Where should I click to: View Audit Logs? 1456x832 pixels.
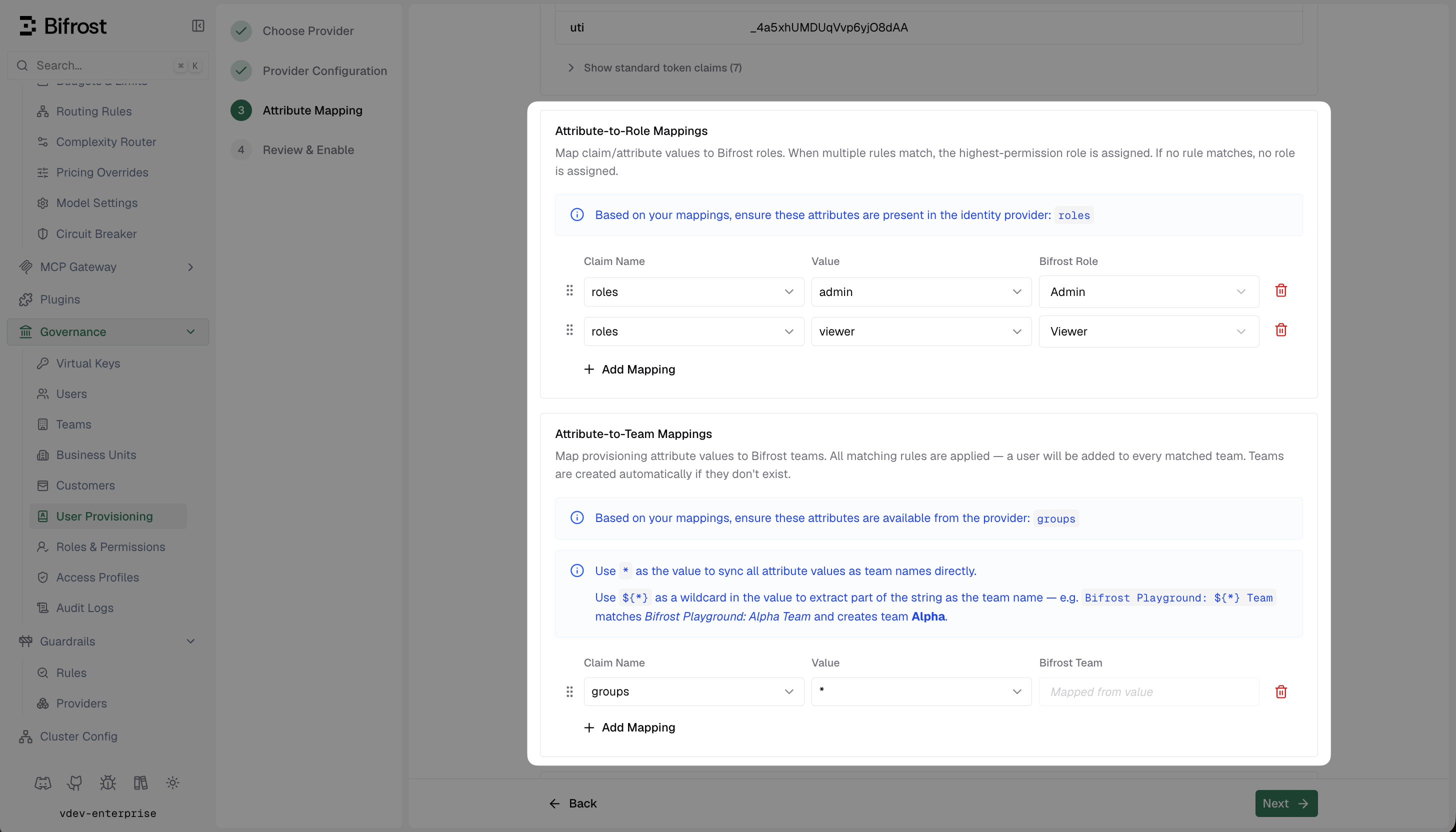coord(107,608)
